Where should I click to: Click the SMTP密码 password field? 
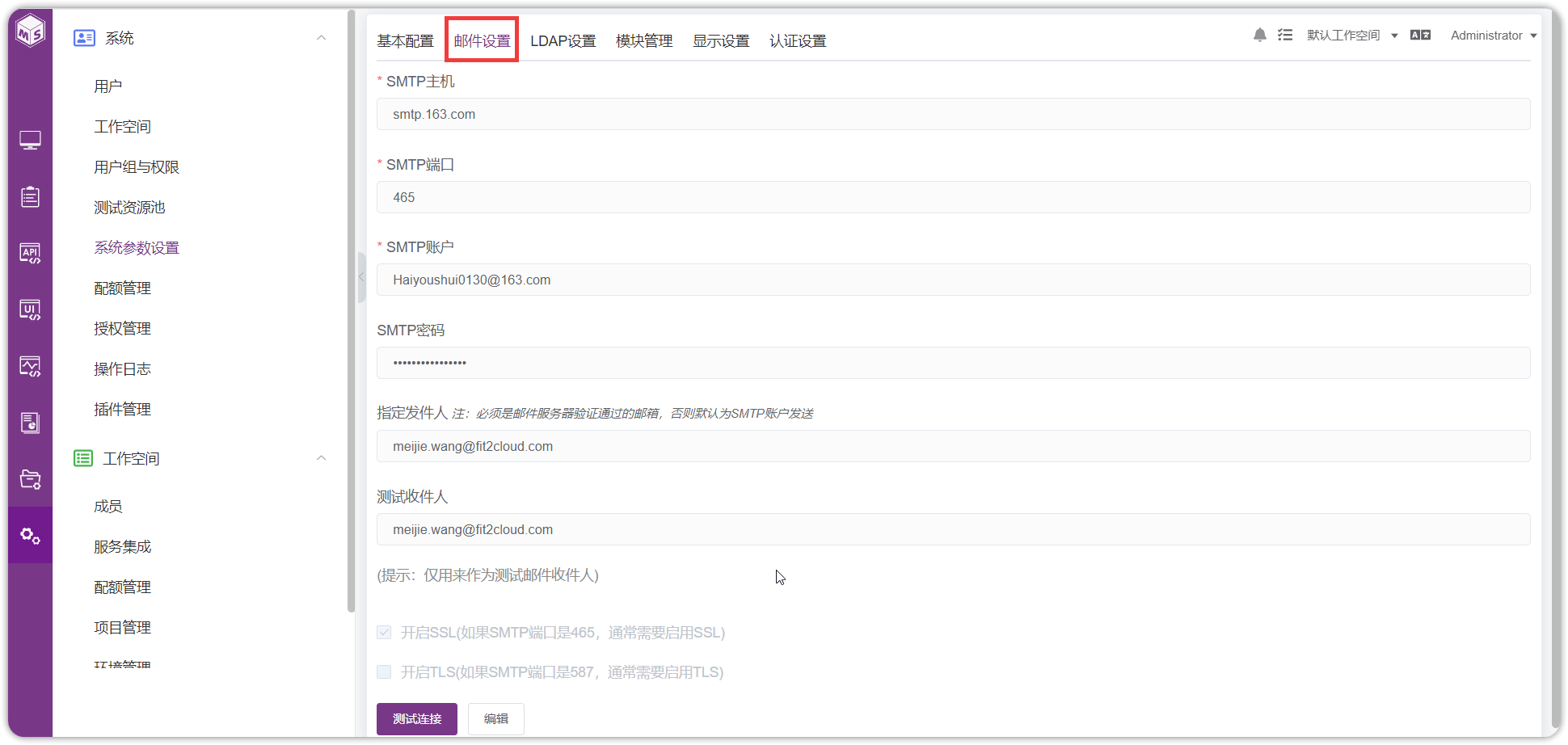click(x=953, y=363)
